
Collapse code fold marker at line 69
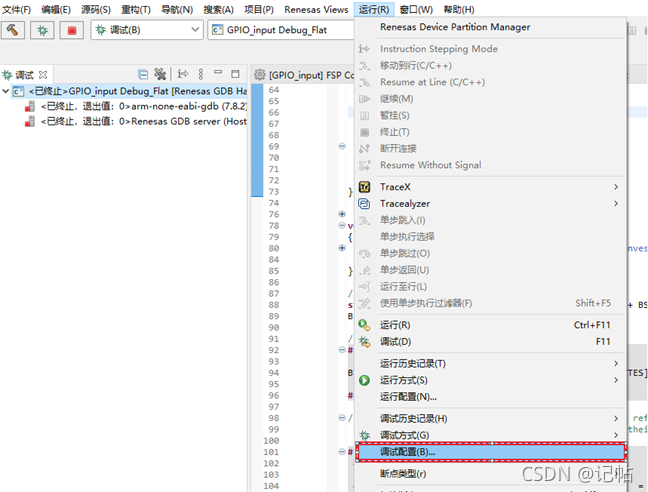[x=342, y=146]
